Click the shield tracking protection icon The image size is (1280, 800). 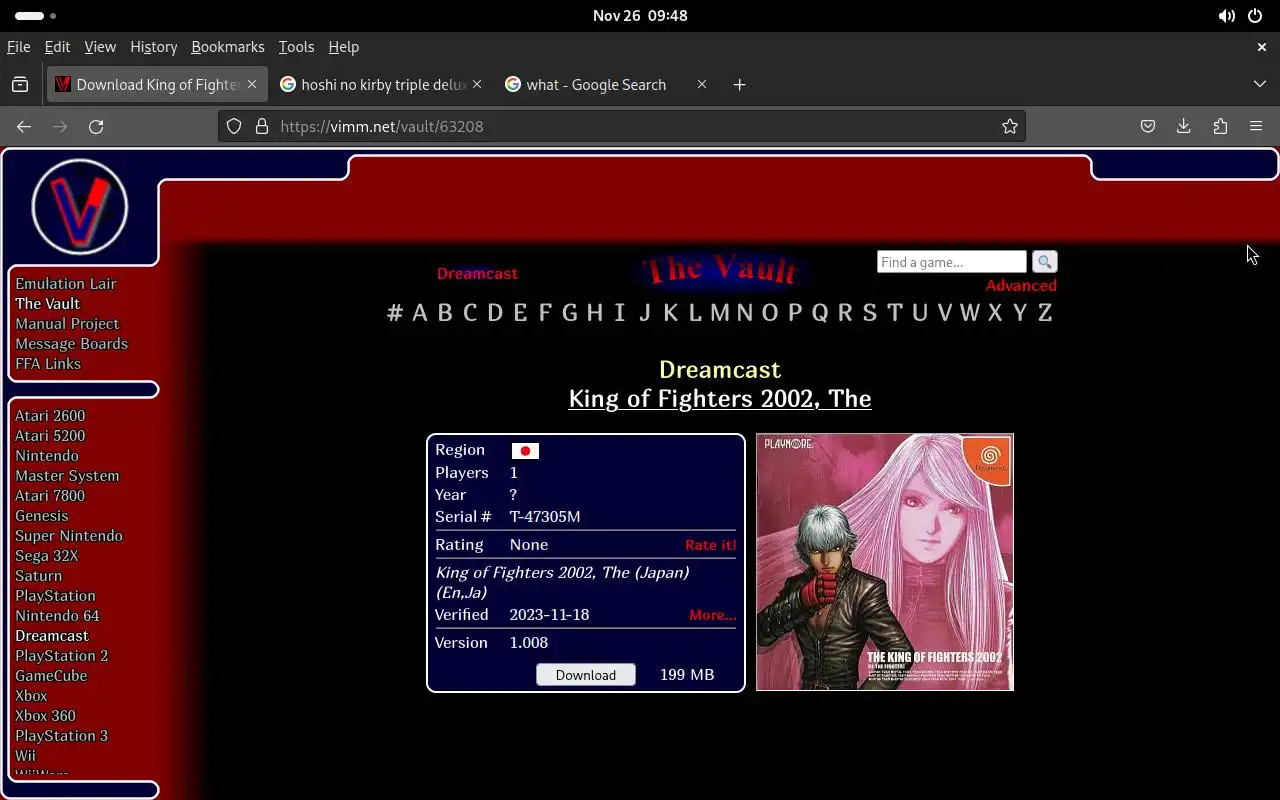pos(234,126)
